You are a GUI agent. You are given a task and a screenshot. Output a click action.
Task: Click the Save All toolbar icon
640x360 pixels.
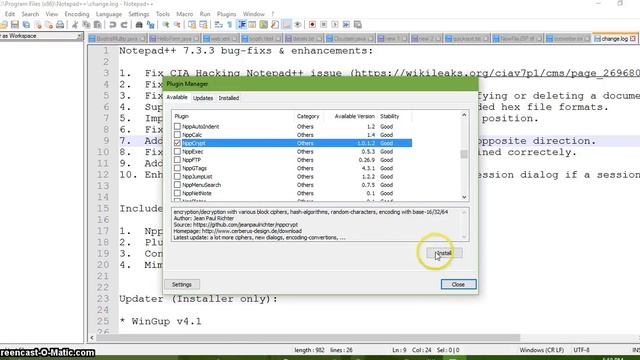coord(26,25)
